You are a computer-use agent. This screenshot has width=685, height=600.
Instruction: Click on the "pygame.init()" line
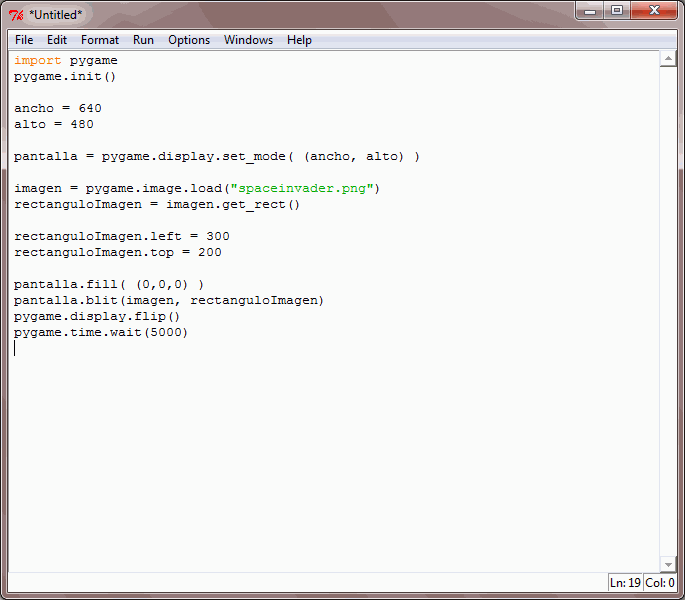click(x=65, y=76)
